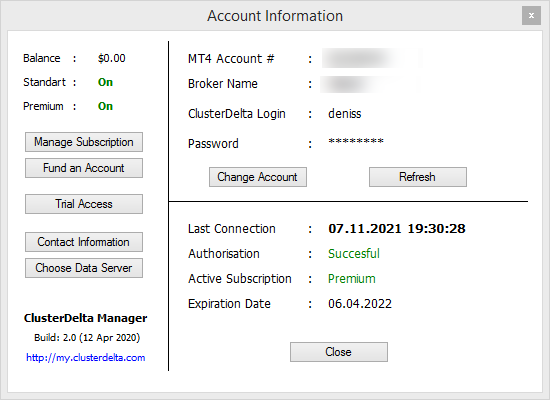The width and height of the screenshot is (550, 400).
Task: Click the masked password field
Action: (x=356, y=141)
